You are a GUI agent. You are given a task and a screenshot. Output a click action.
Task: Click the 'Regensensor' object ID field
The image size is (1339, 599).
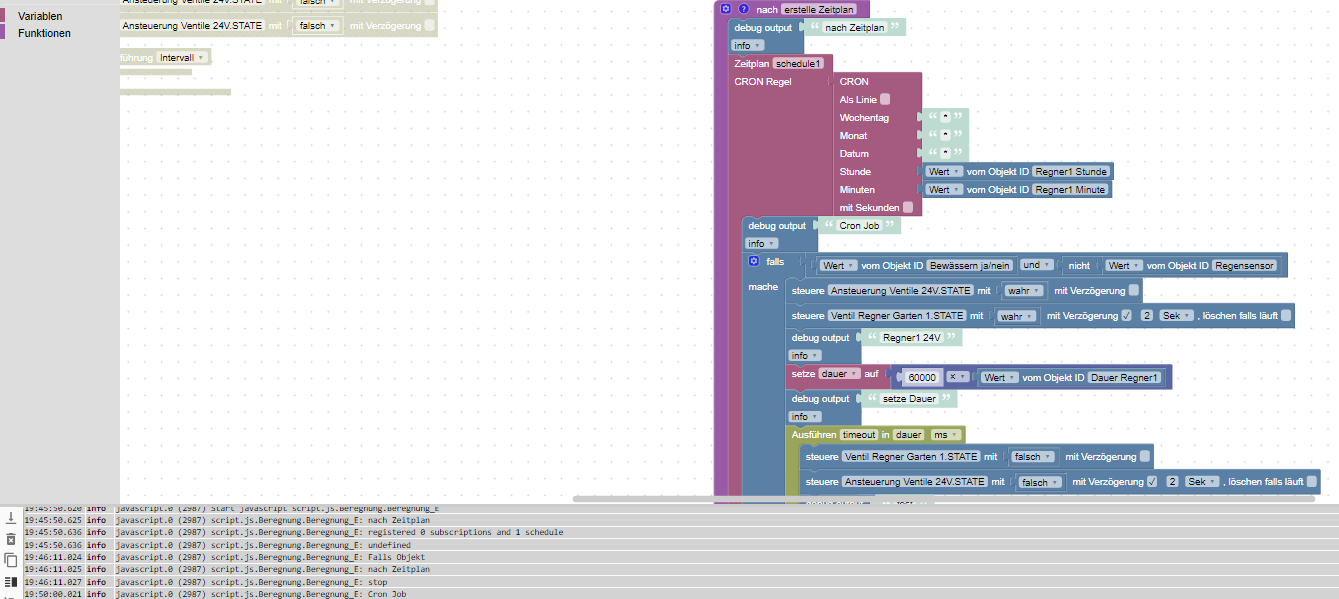click(1244, 265)
